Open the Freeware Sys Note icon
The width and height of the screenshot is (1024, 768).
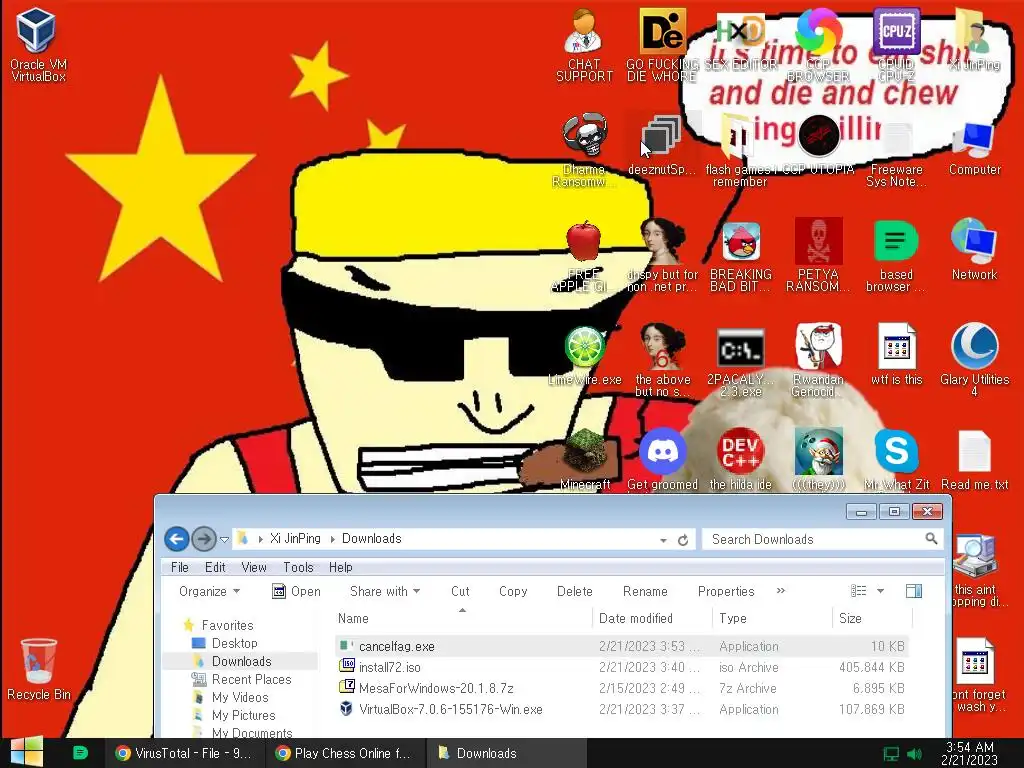pos(896,154)
